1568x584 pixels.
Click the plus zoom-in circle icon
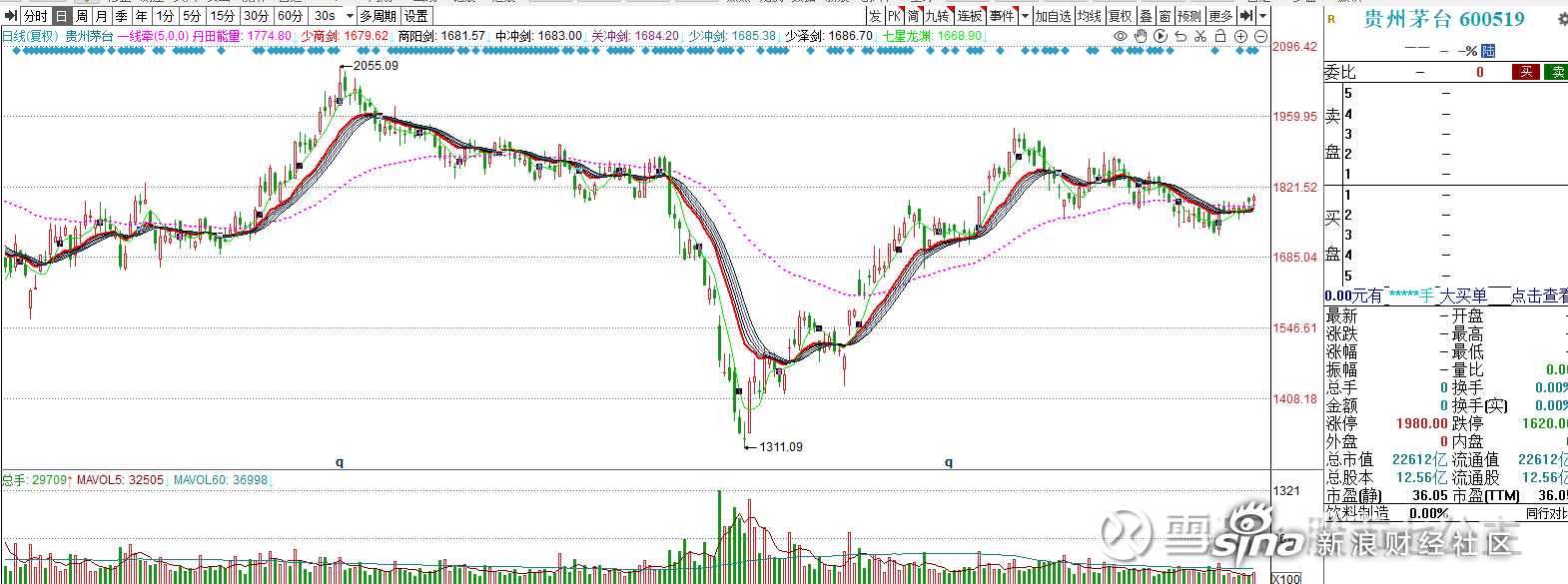pos(1240,36)
